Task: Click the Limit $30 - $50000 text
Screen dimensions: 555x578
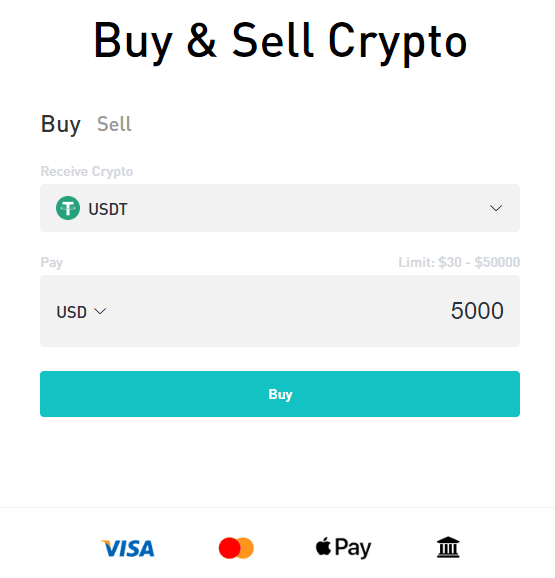Action: pyautogui.click(x=459, y=262)
